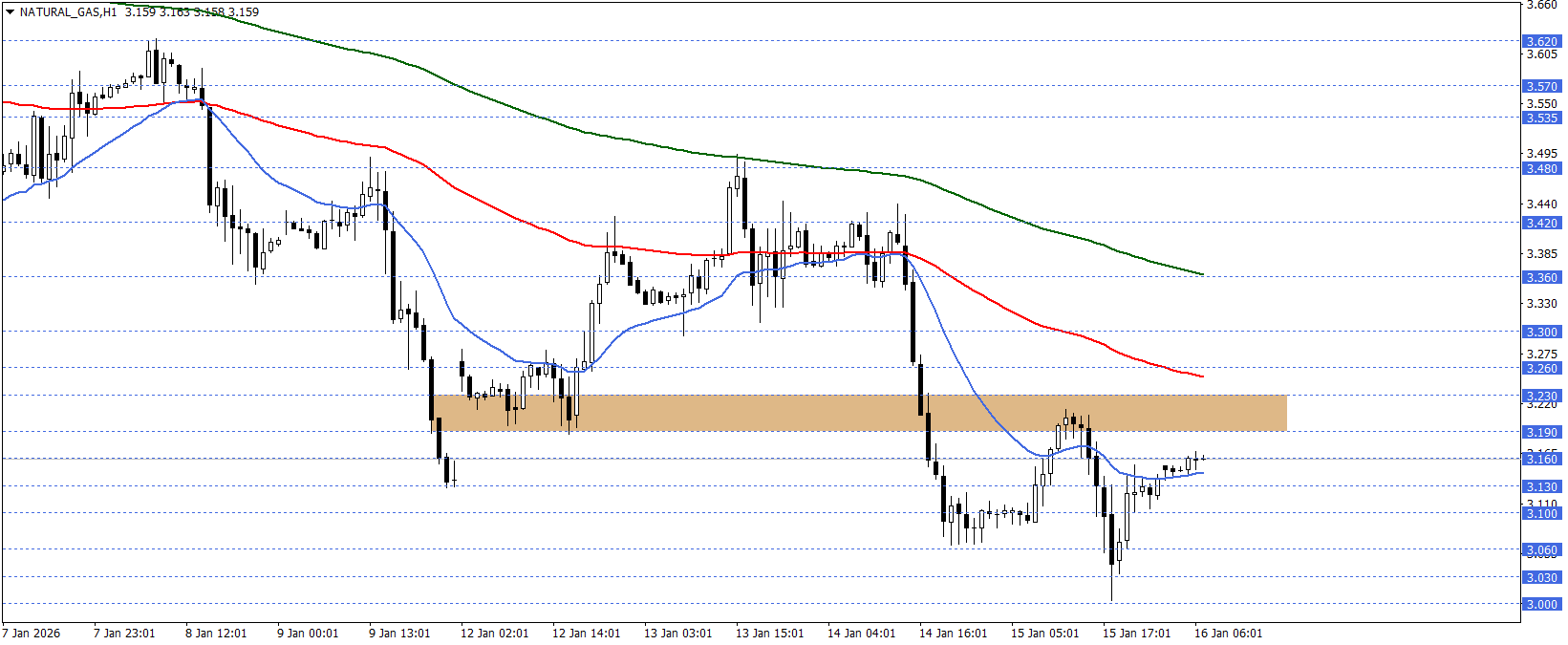Image resolution: width=1568 pixels, height=645 pixels.
Task: Click the '14 Jan 16:01' time axis label
Action: point(953,634)
